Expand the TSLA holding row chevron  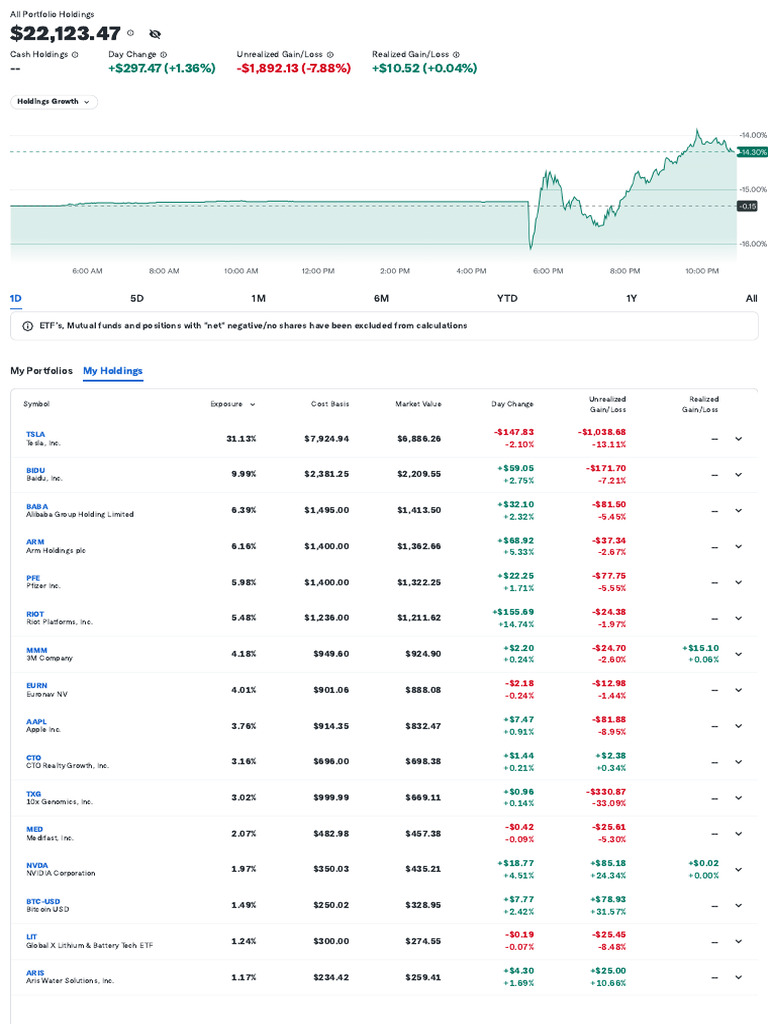tap(738, 438)
